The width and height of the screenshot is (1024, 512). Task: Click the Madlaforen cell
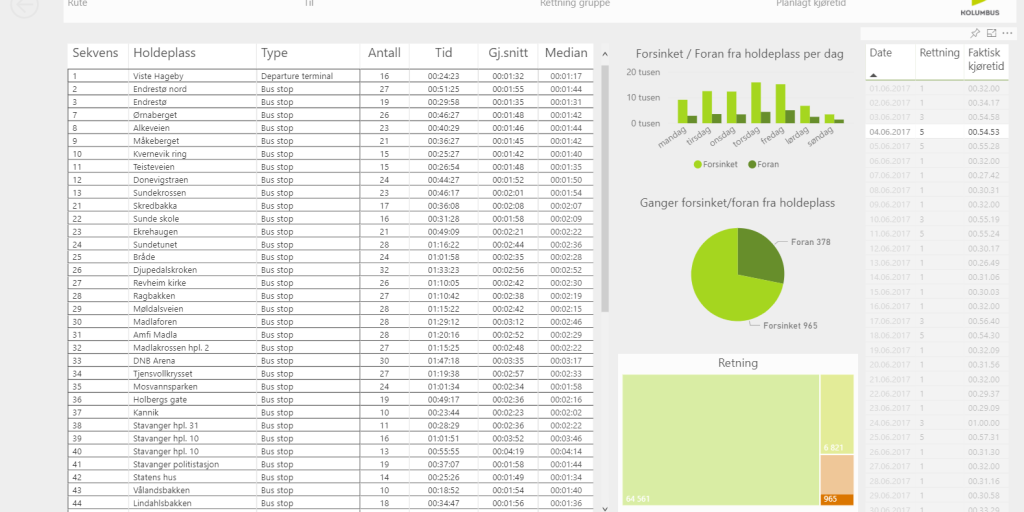click(193, 322)
